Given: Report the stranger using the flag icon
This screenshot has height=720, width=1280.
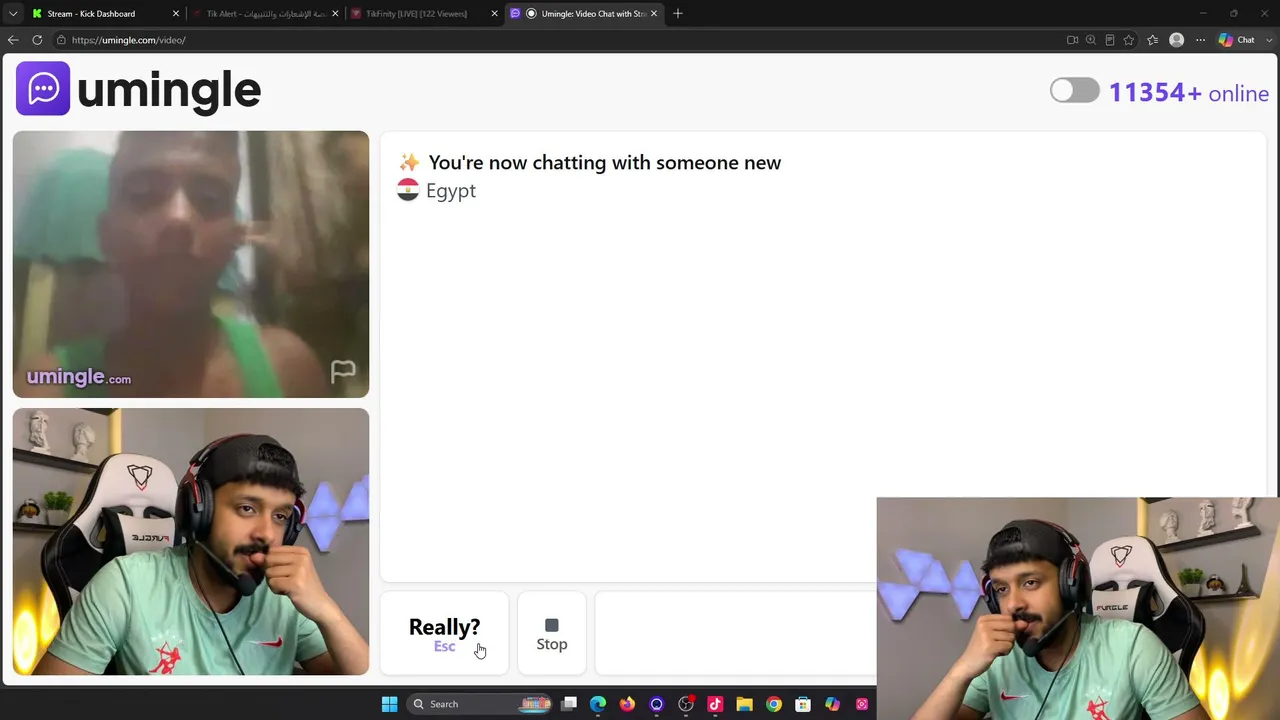Looking at the screenshot, I should point(343,372).
